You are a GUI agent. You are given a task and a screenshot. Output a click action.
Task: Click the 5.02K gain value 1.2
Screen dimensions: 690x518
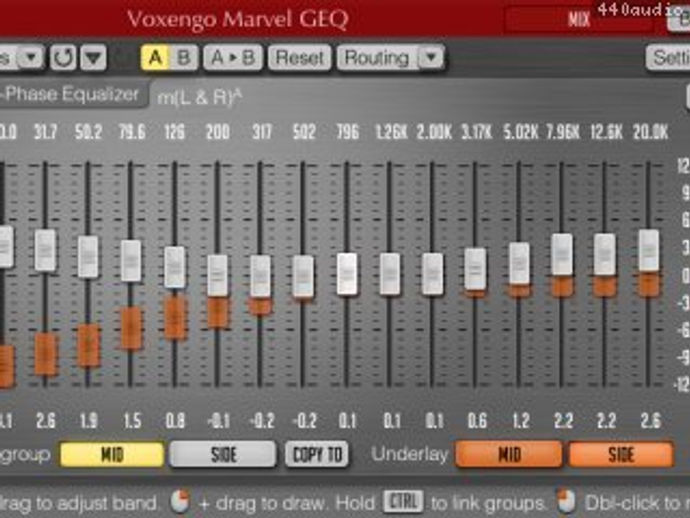pyautogui.click(x=521, y=421)
